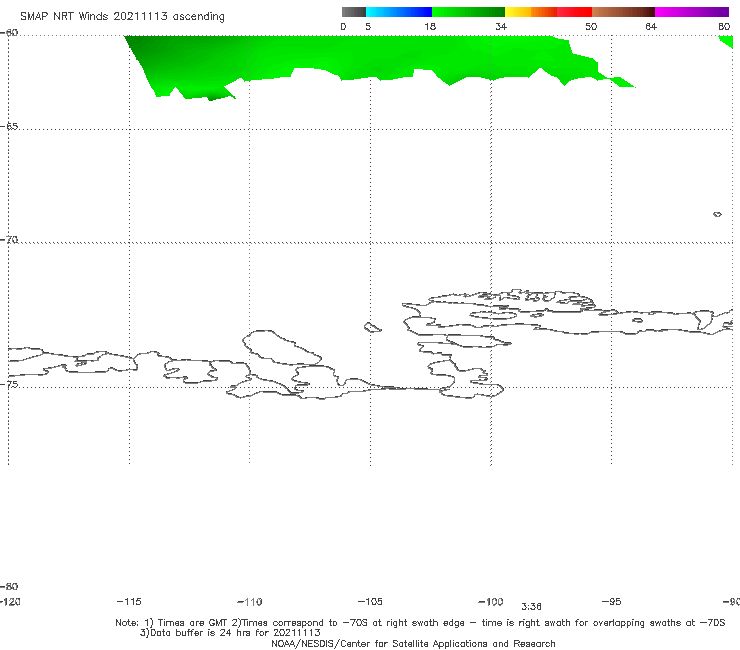
Task: Click the title 'SMAP NRT Winds 20211113 ascending'
Action: (x=122, y=16)
